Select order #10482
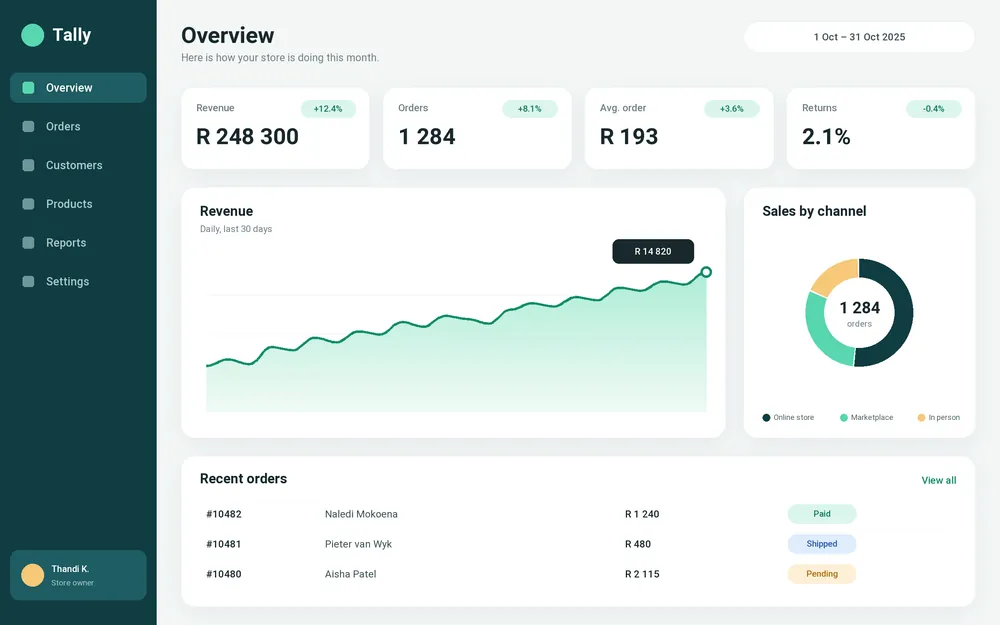Viewport: 1000px width, 625px height. [x=224, y=514]
